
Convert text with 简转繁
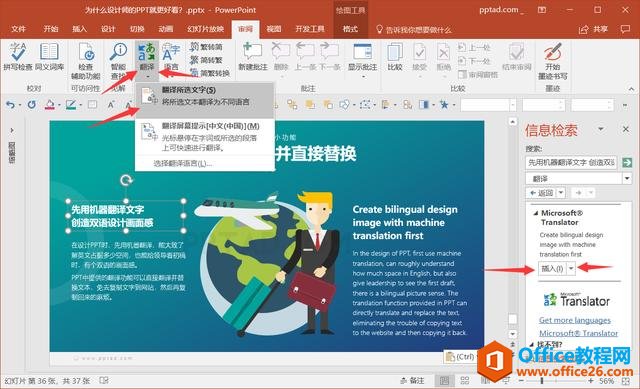207,60
